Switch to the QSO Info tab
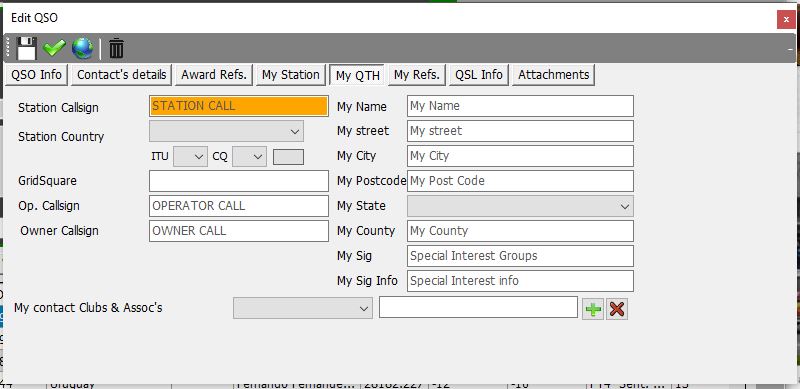 point(36,75)
